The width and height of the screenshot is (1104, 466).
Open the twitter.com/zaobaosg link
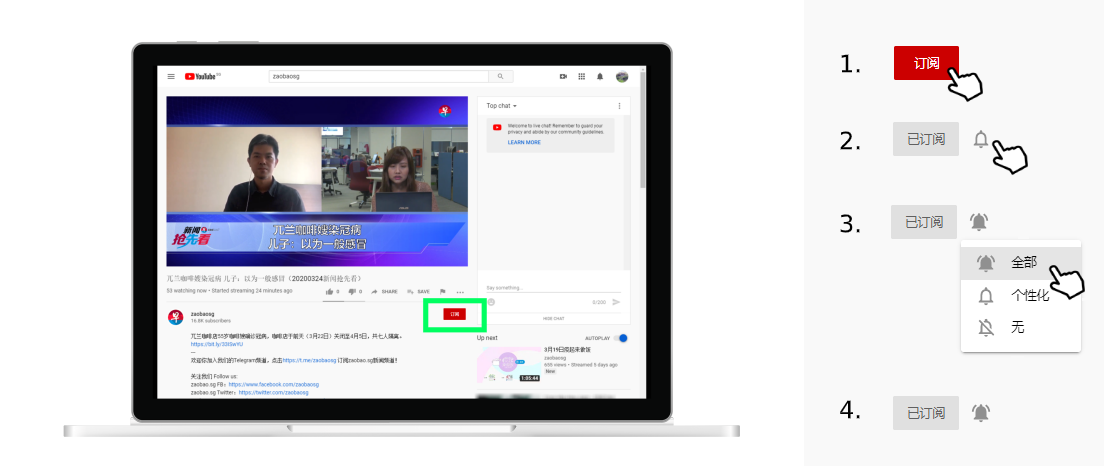click(273, 392)
